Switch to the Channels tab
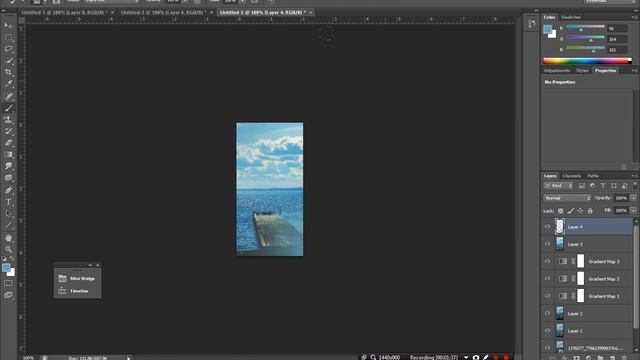 (x=571, y=176)
